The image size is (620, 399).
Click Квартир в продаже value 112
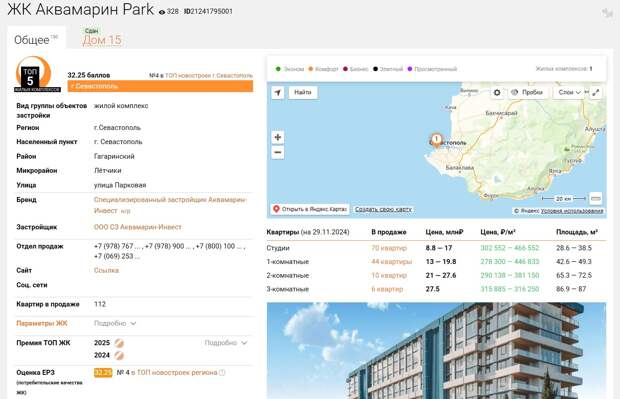tap(100, 304)
